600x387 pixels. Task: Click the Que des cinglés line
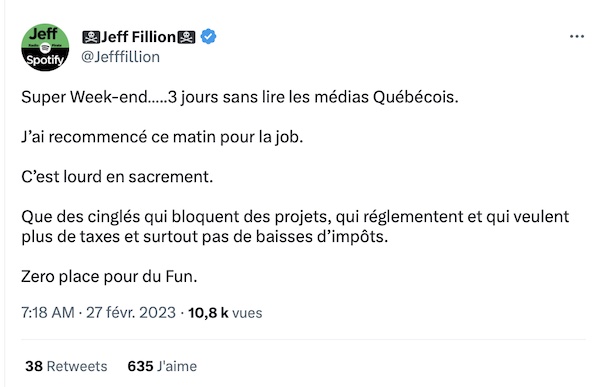tap(295, 217)
